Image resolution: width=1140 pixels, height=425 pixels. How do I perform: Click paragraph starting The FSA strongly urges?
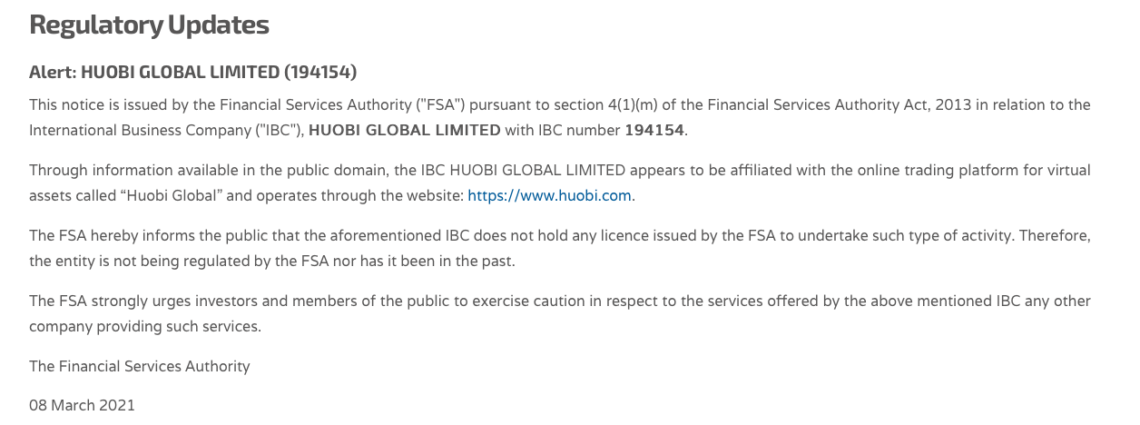[x=560, y=313]
